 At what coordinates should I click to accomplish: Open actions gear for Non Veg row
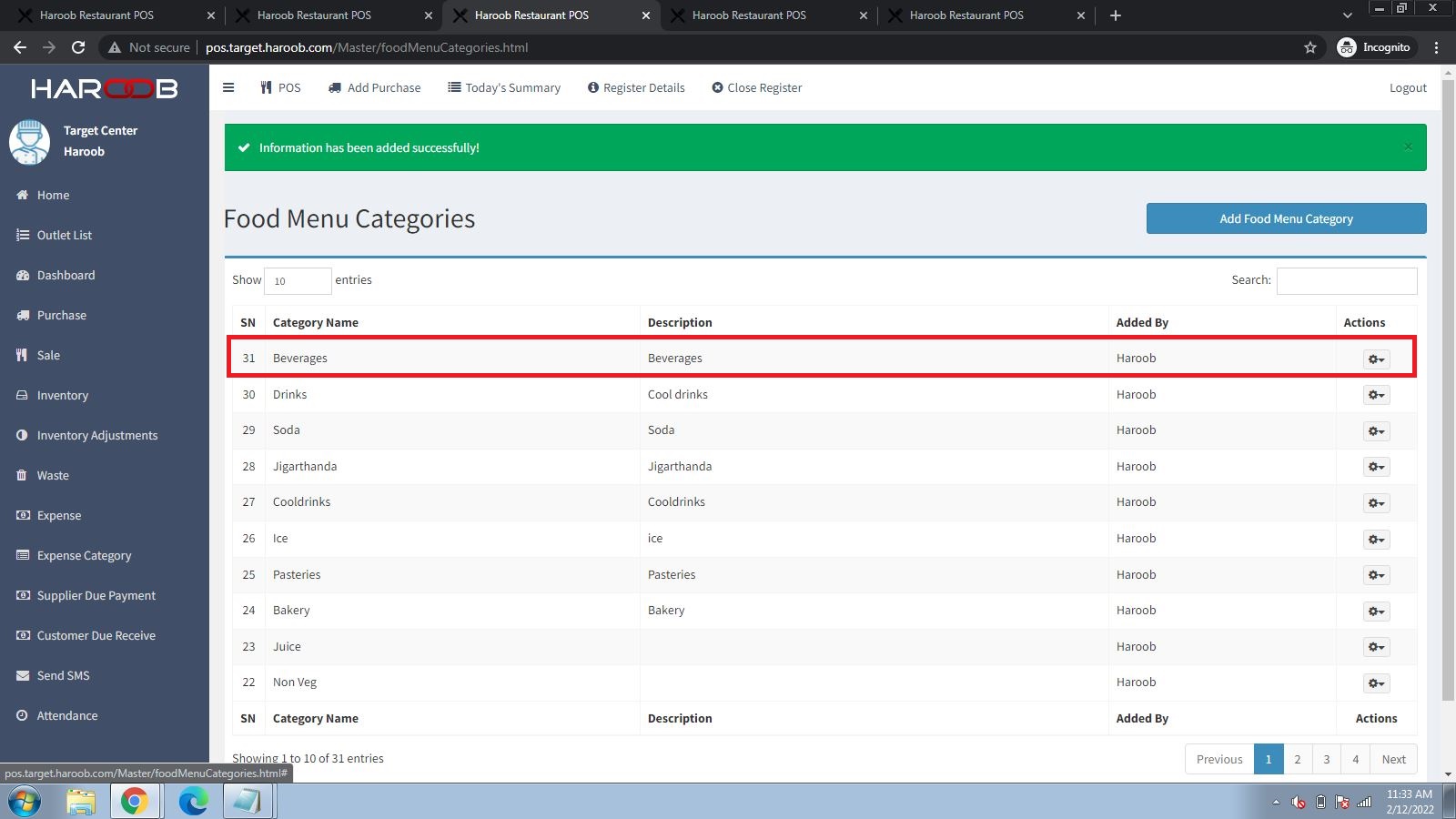click(1376, 682)
